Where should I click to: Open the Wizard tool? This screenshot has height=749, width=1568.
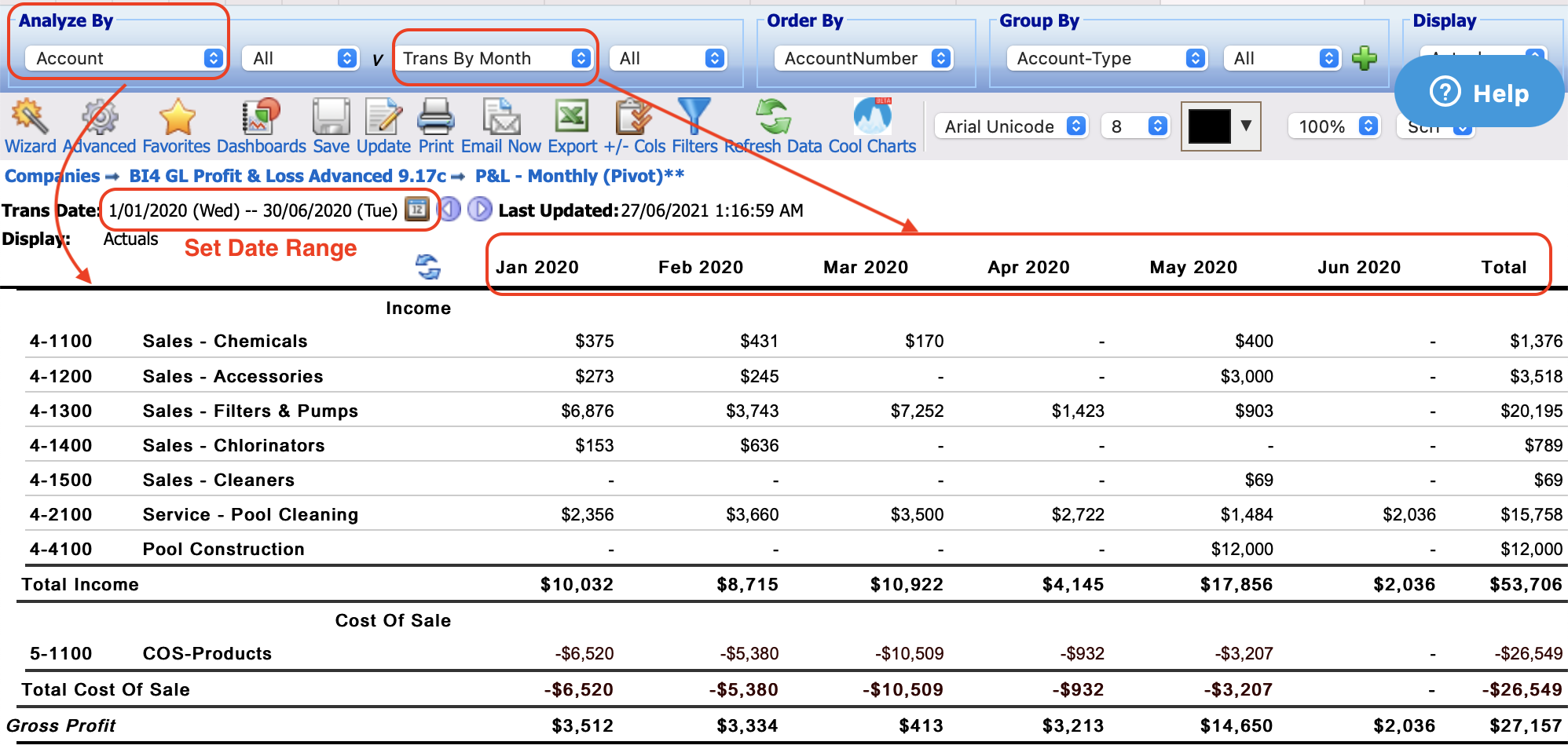30,117
